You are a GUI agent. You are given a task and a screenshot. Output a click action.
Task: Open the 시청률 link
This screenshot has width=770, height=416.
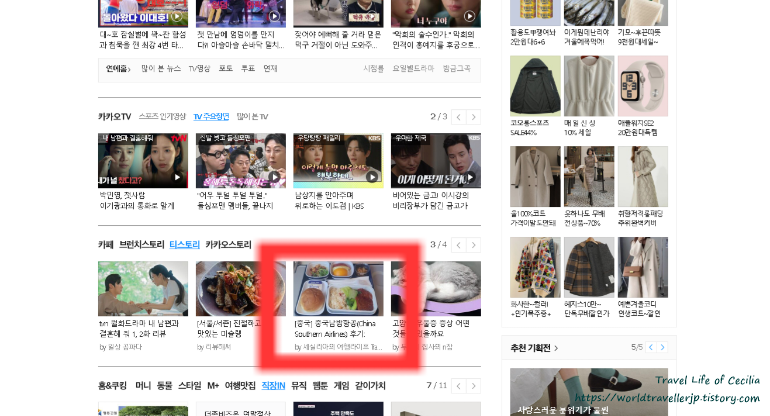click(374, 69)
